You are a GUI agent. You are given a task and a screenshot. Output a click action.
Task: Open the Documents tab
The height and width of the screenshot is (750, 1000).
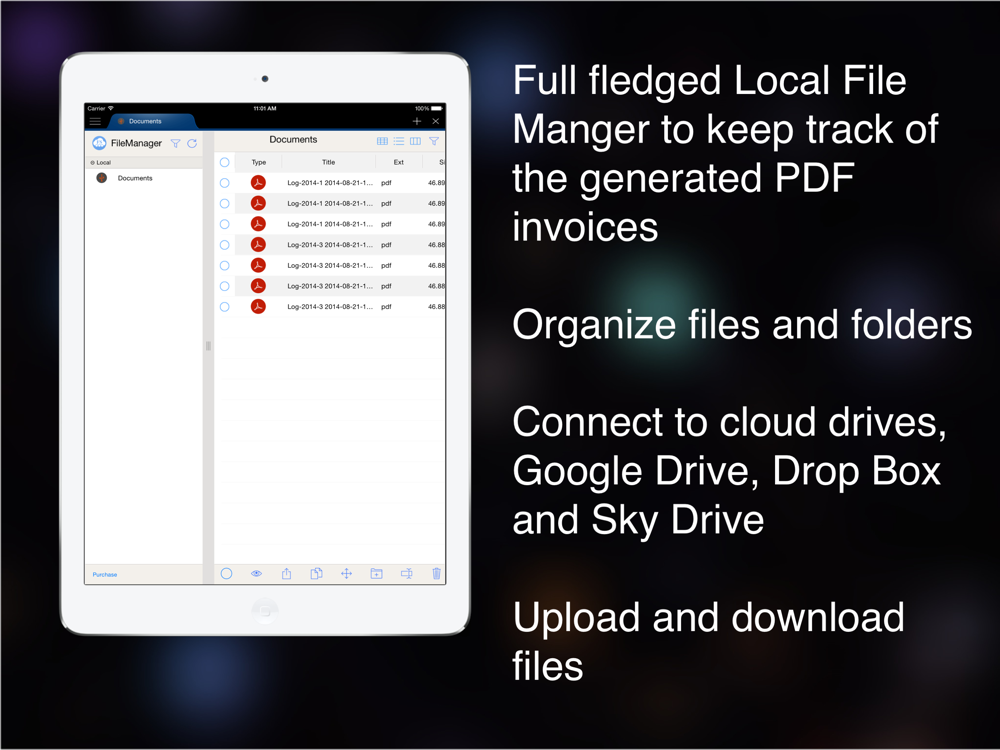click(x=145, y=121)
